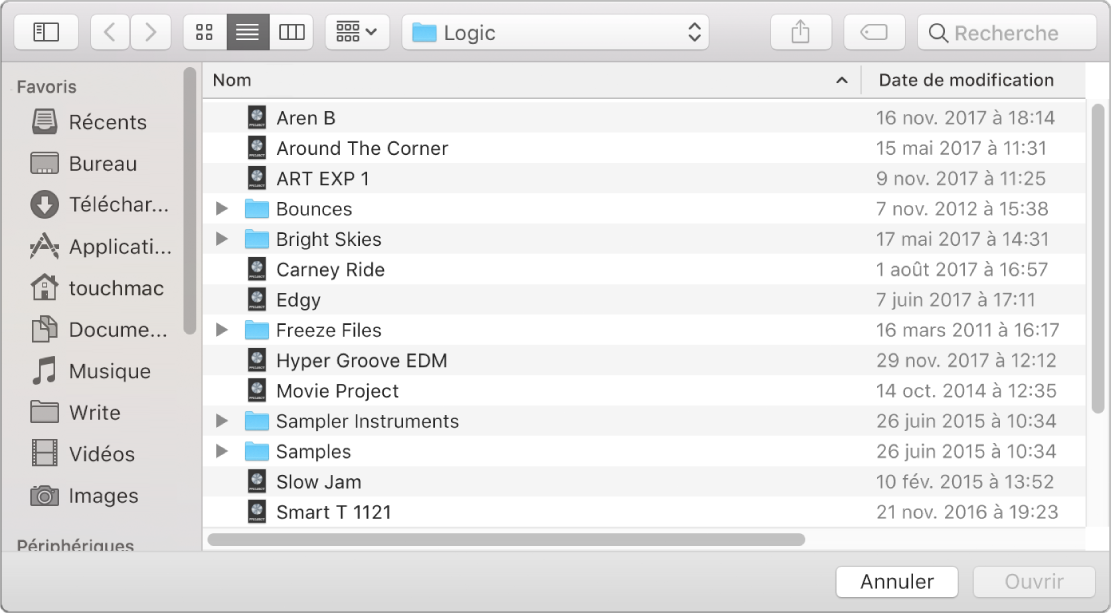Click the tag edit toolbar button
The image size is (1112, 614).
[x=874, y=33]
